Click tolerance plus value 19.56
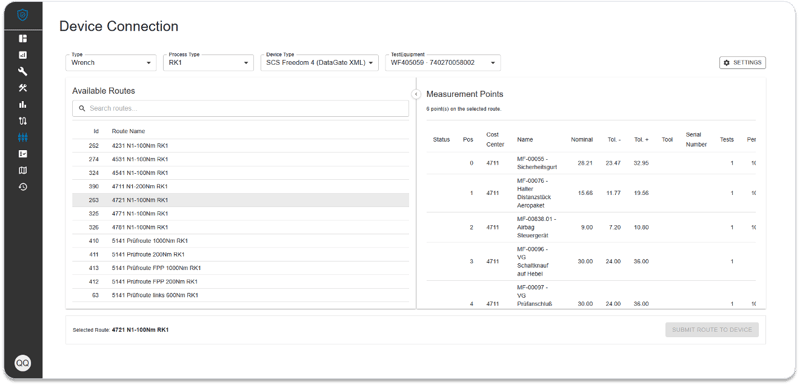The width and height of the screenshot is (800, 385). pyautogui.click(x=641, y=193)
